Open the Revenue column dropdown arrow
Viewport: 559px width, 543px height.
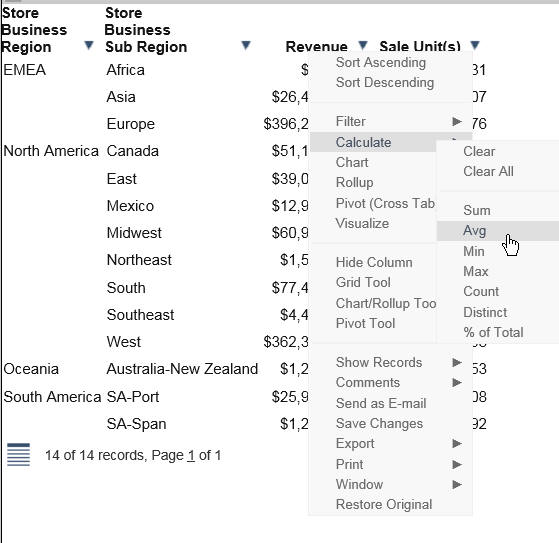point(363,45)
